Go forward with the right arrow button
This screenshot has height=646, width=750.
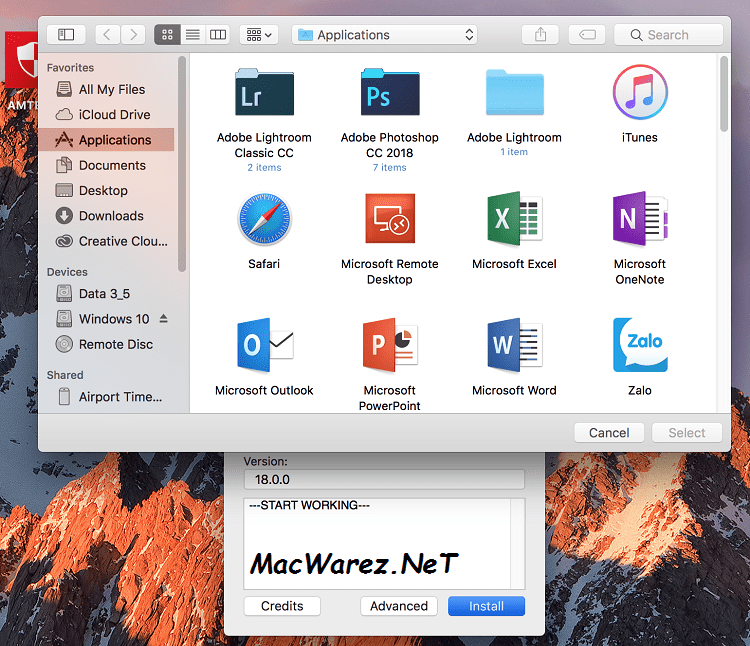tap(133, 34)
